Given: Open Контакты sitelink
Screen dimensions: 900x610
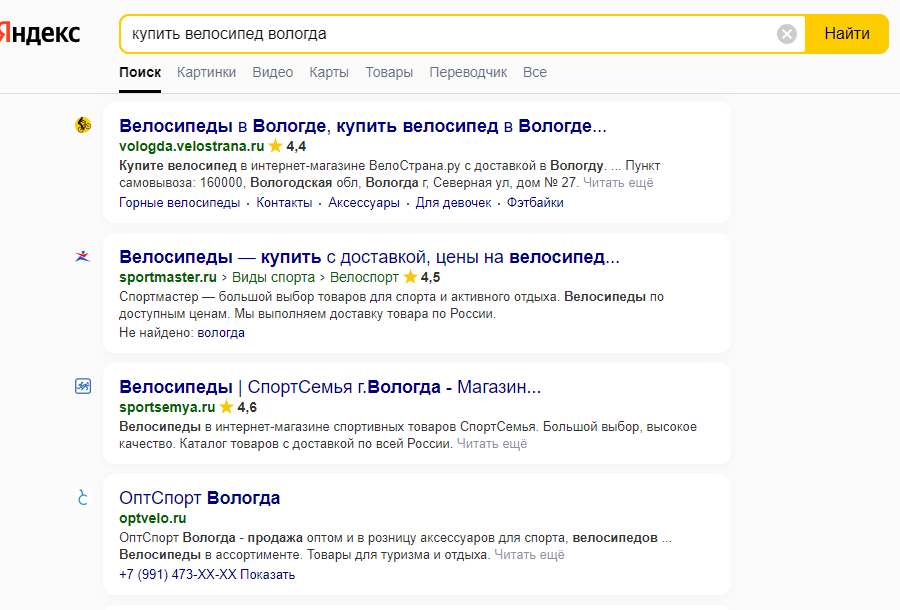Looking at the screenshot, I should coord(284,203).
